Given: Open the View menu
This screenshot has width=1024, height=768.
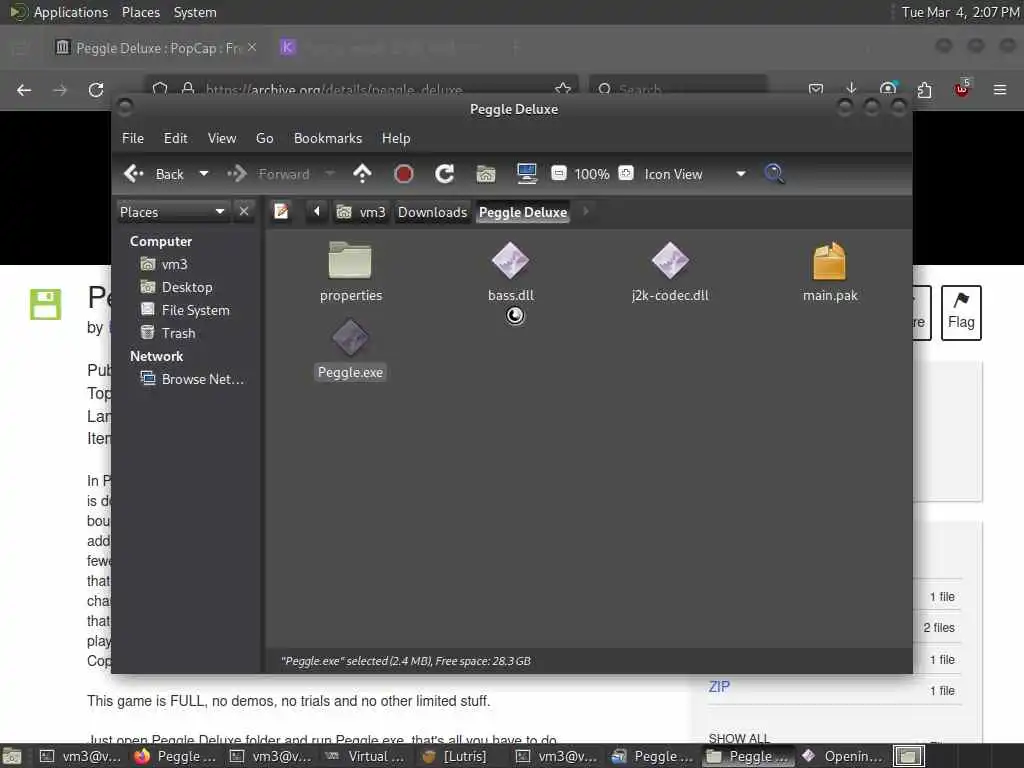Looking at the screenshot, I should 222,138.
